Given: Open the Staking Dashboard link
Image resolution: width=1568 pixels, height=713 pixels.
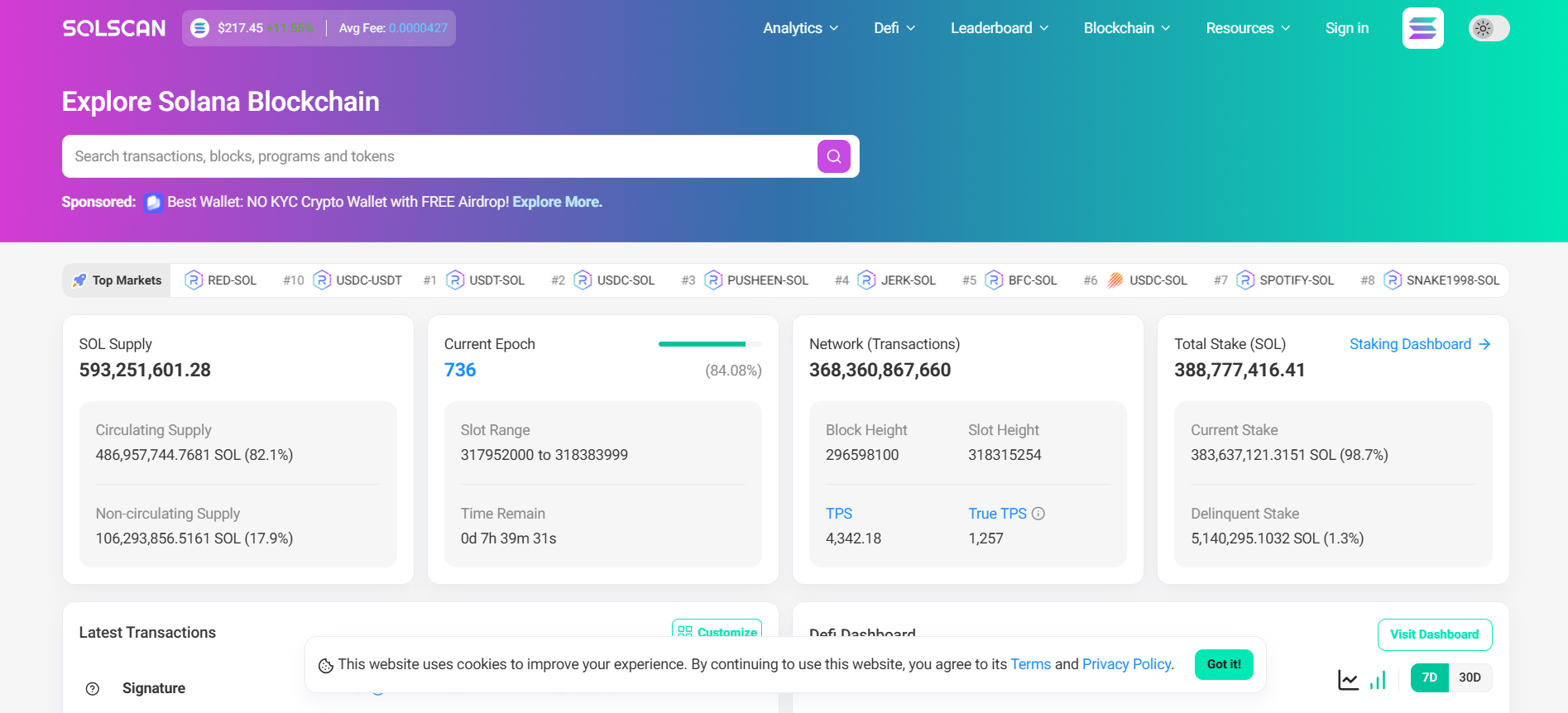Looking at the screenshot, I should pos(1419,344).
